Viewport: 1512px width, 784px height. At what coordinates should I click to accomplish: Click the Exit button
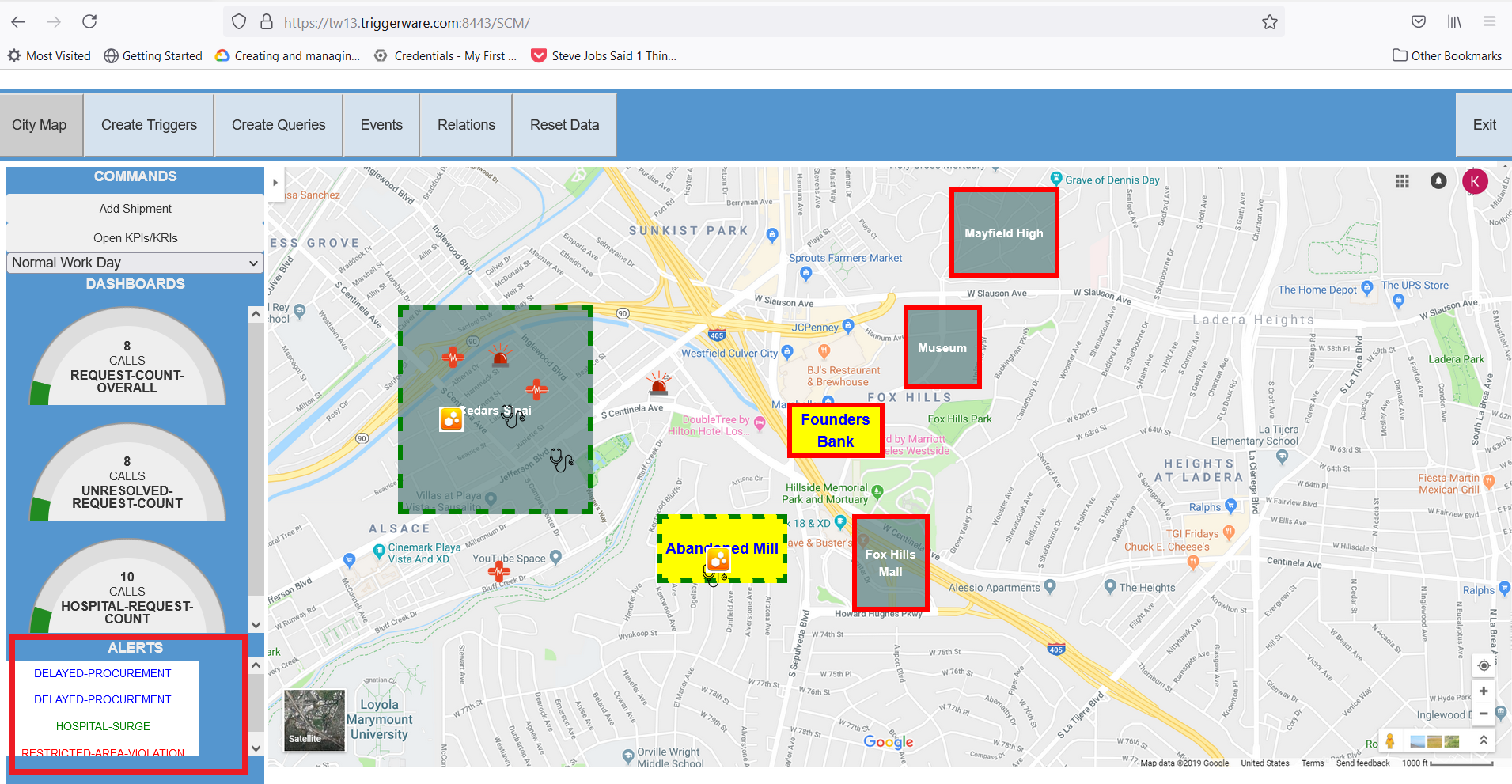[x=1484, y=125]
